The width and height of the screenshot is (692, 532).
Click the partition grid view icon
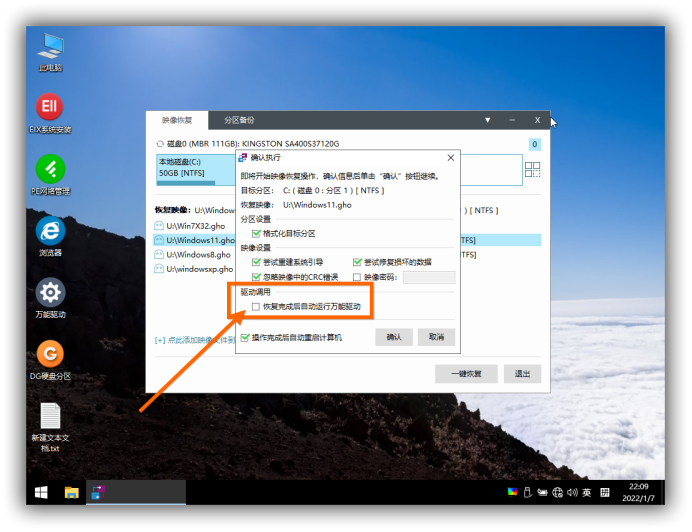tap(533, 170)
